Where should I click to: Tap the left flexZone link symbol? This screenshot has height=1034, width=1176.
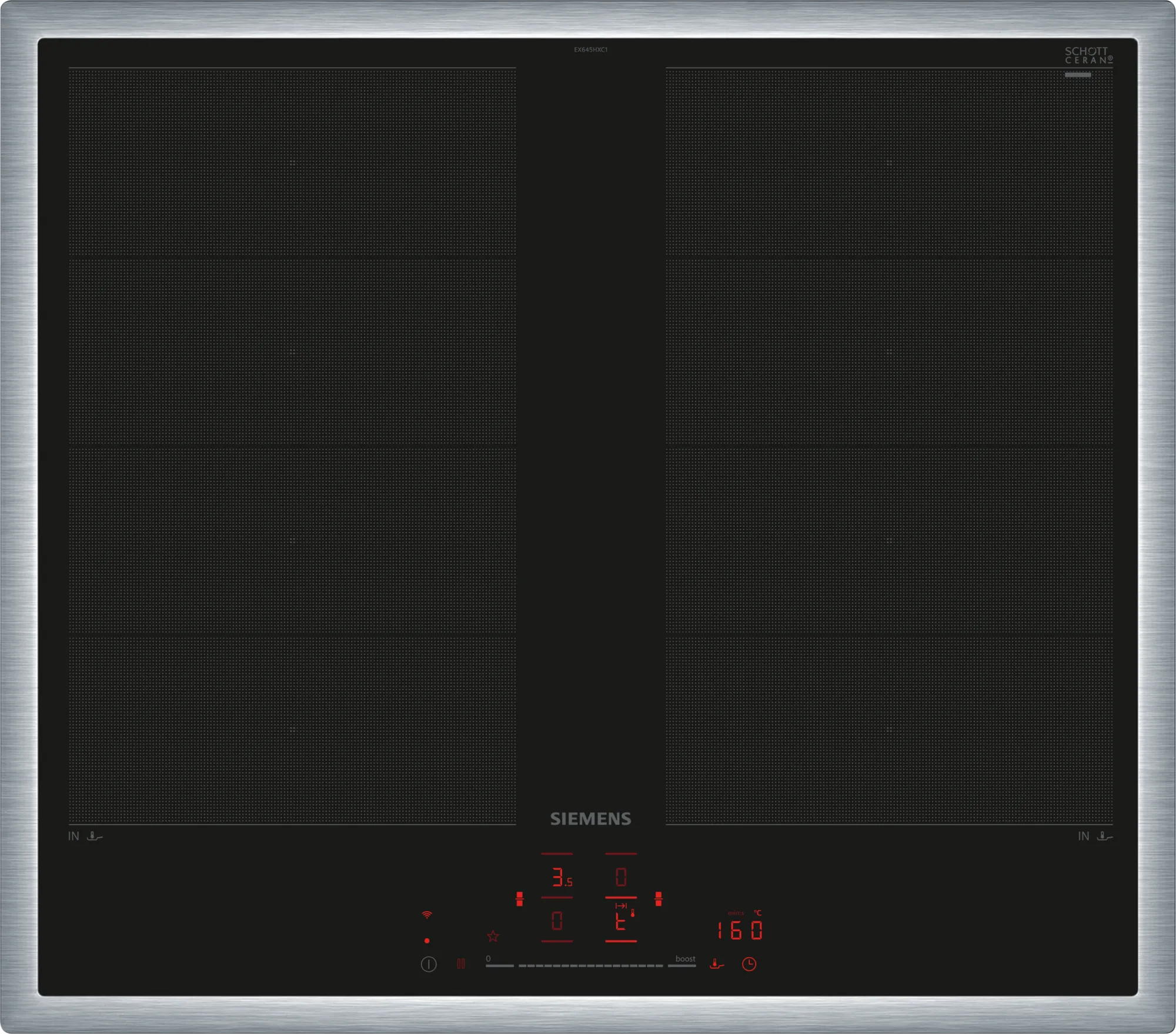519,899
